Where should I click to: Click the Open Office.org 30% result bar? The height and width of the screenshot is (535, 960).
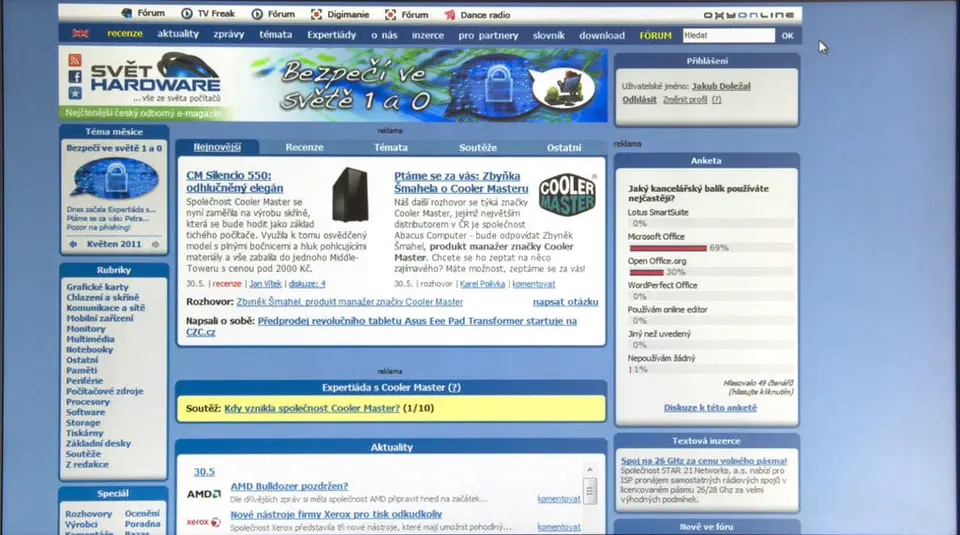(647, 272)
